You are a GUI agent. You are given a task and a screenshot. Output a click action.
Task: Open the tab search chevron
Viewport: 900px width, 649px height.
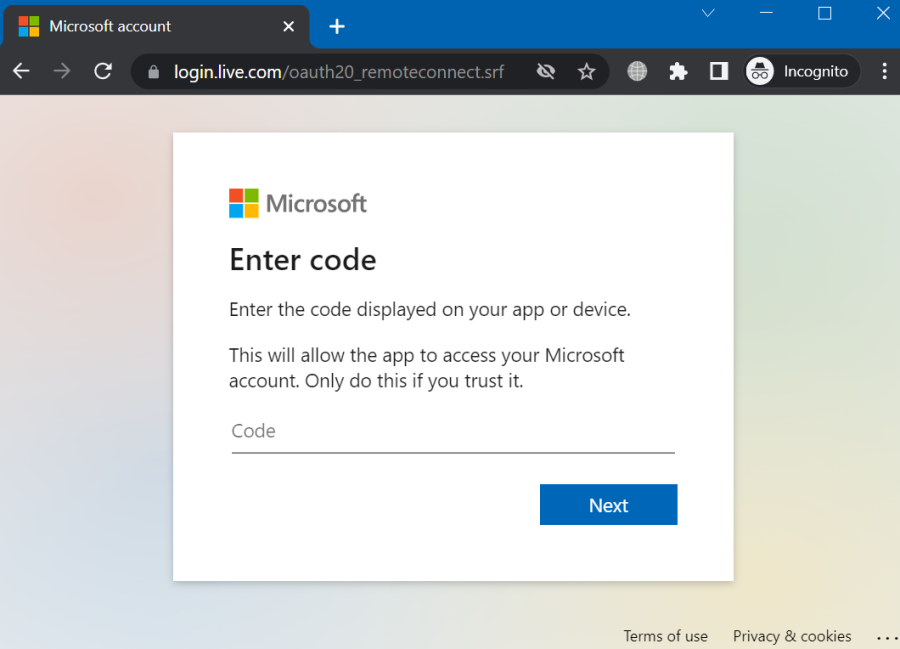click(708, 13)
